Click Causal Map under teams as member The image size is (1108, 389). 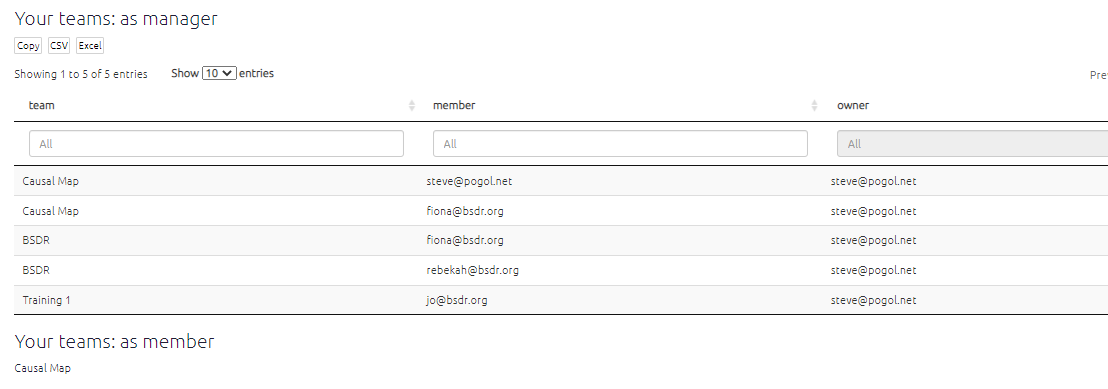tap(42, 368)
